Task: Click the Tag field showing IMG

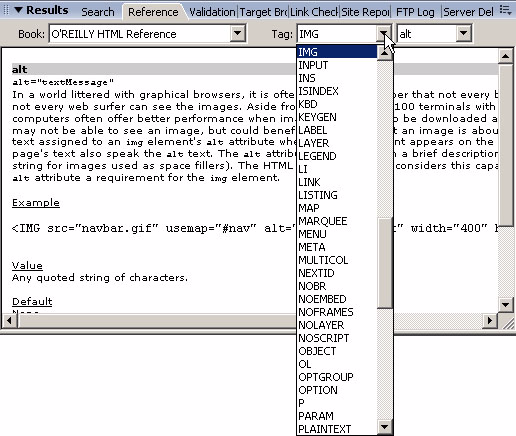Action: pyautogui.click(x=337, y=34)
